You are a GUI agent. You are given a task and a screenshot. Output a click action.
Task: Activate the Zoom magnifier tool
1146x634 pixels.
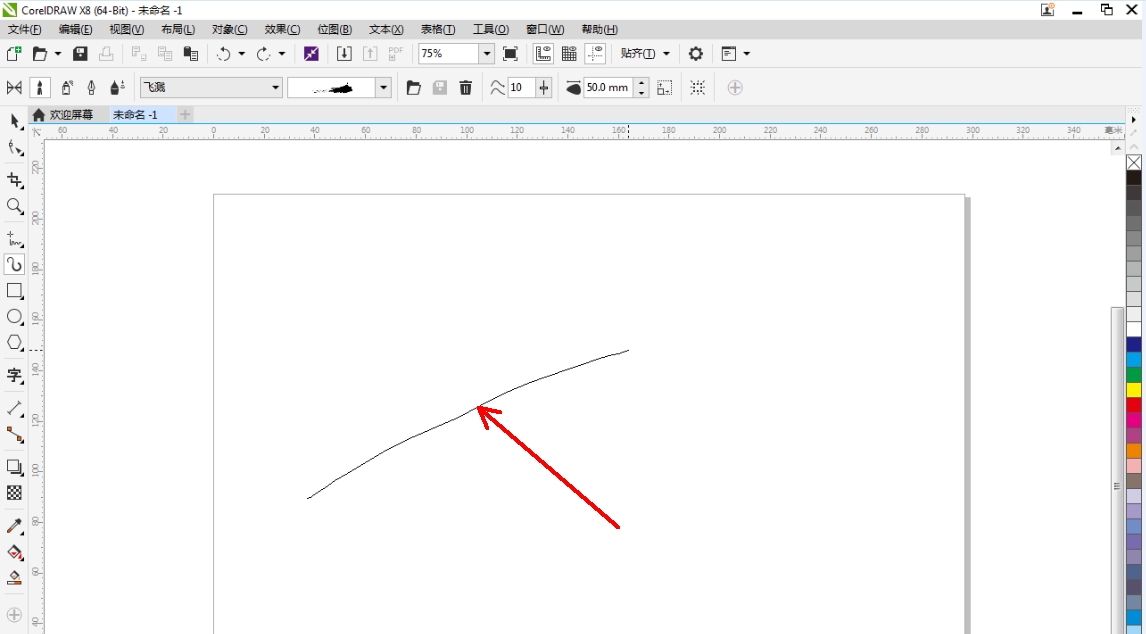[x=14, y=207]
